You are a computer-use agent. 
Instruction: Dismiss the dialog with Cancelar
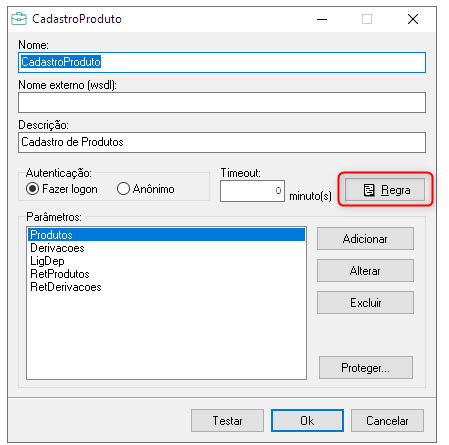point(387,421)
